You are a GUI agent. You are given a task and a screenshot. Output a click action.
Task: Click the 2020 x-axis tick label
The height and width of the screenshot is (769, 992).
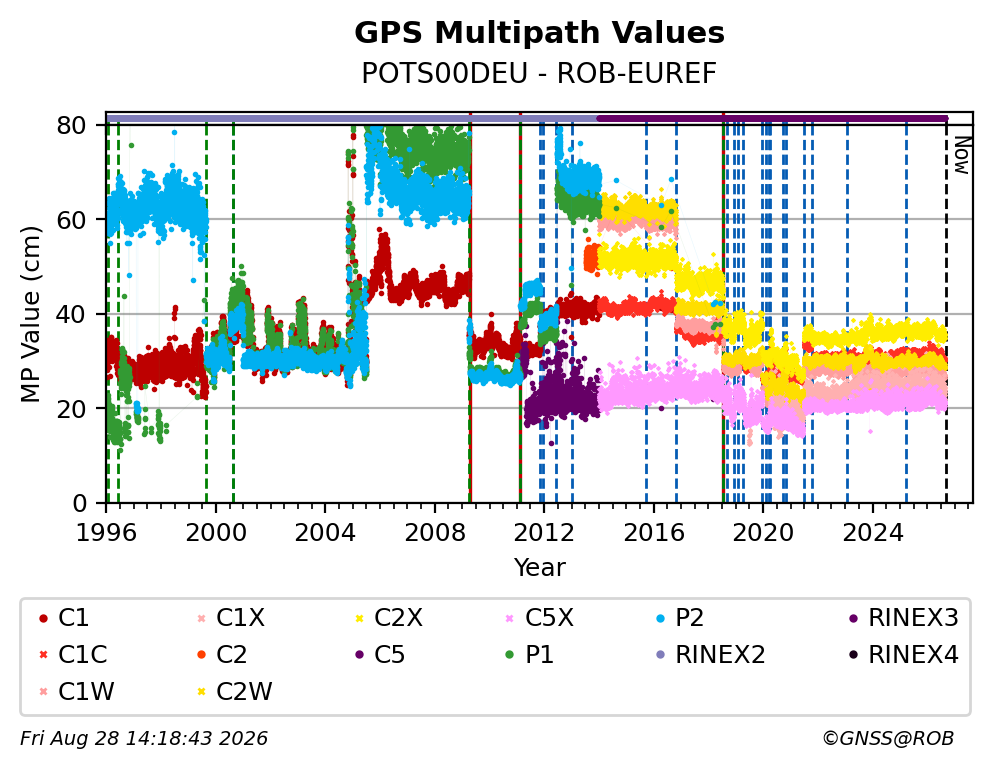click(x=763, y=533)
